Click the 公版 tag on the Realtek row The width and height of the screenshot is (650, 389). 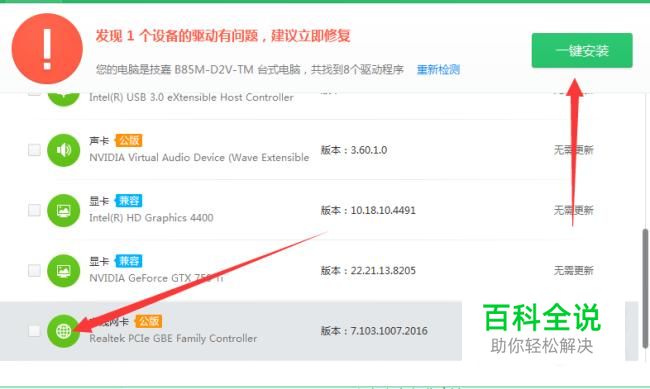(148, 321)
